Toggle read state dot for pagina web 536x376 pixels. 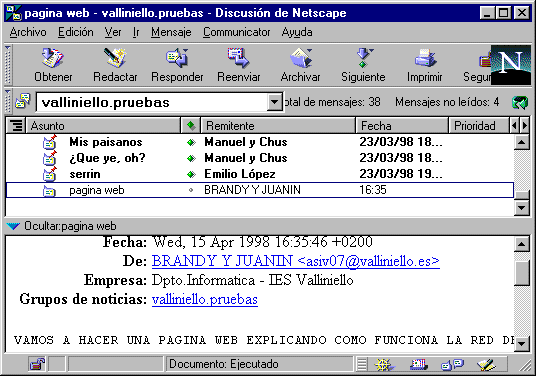coord(191,190)
